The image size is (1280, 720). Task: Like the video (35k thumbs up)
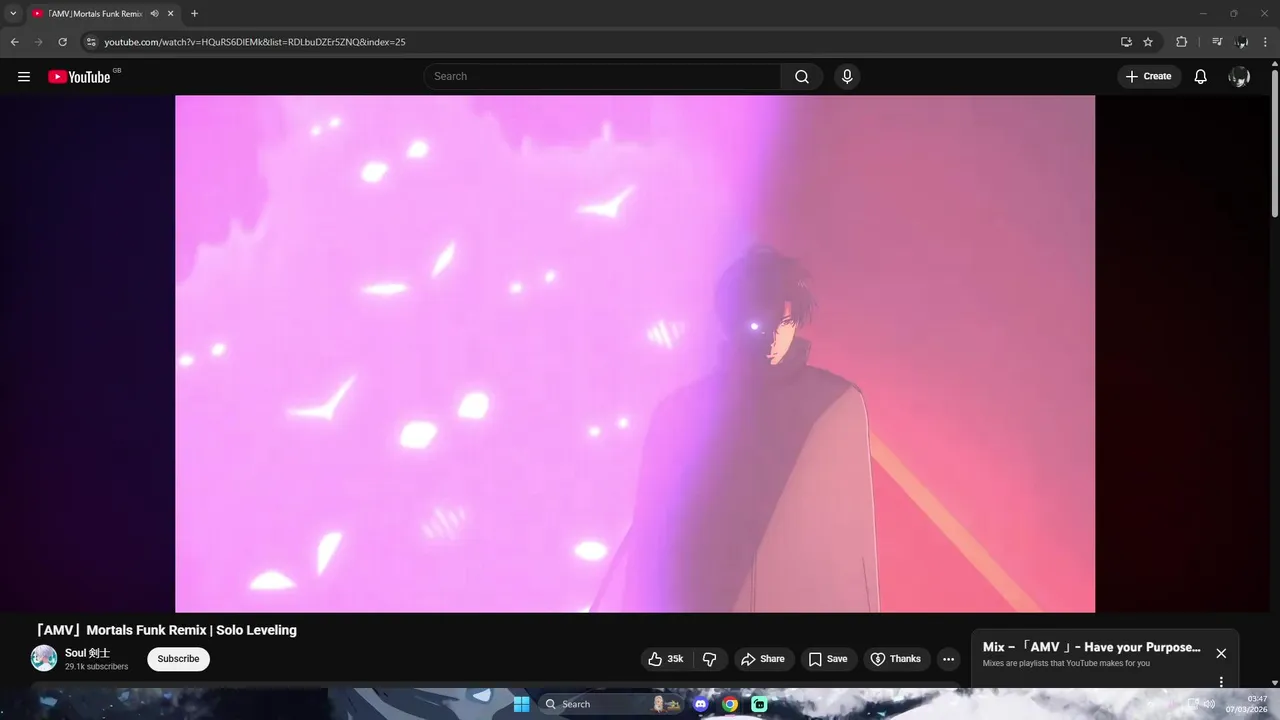coord(666,659)
